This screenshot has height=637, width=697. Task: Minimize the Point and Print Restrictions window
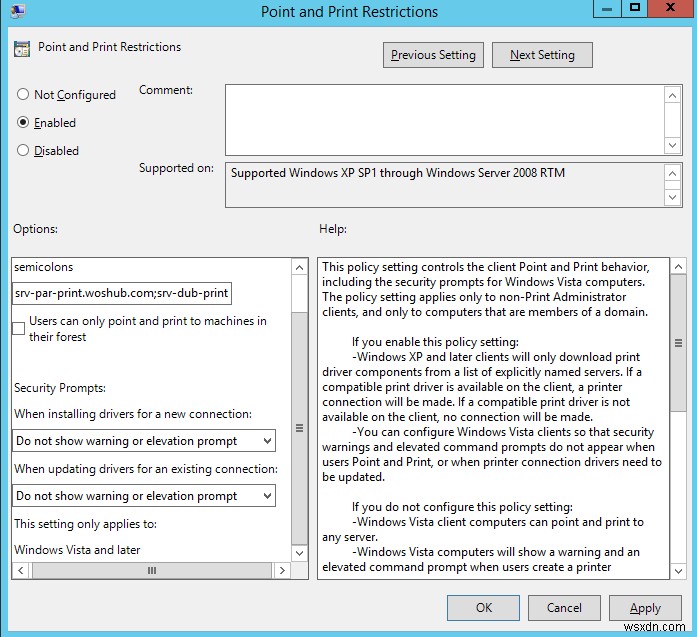tap(607, 9)
